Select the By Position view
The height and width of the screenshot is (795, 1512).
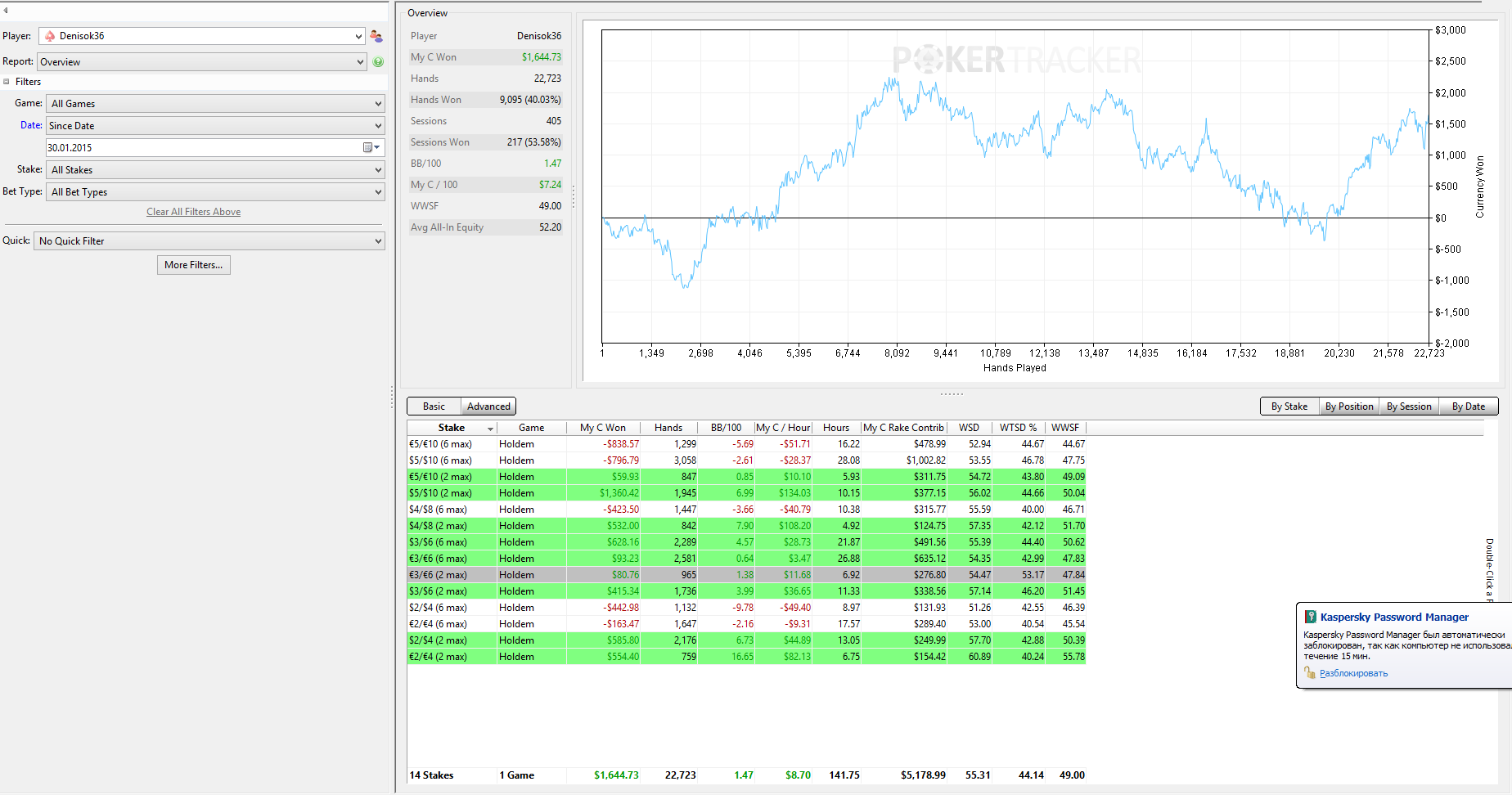(x=1349, y=406)
